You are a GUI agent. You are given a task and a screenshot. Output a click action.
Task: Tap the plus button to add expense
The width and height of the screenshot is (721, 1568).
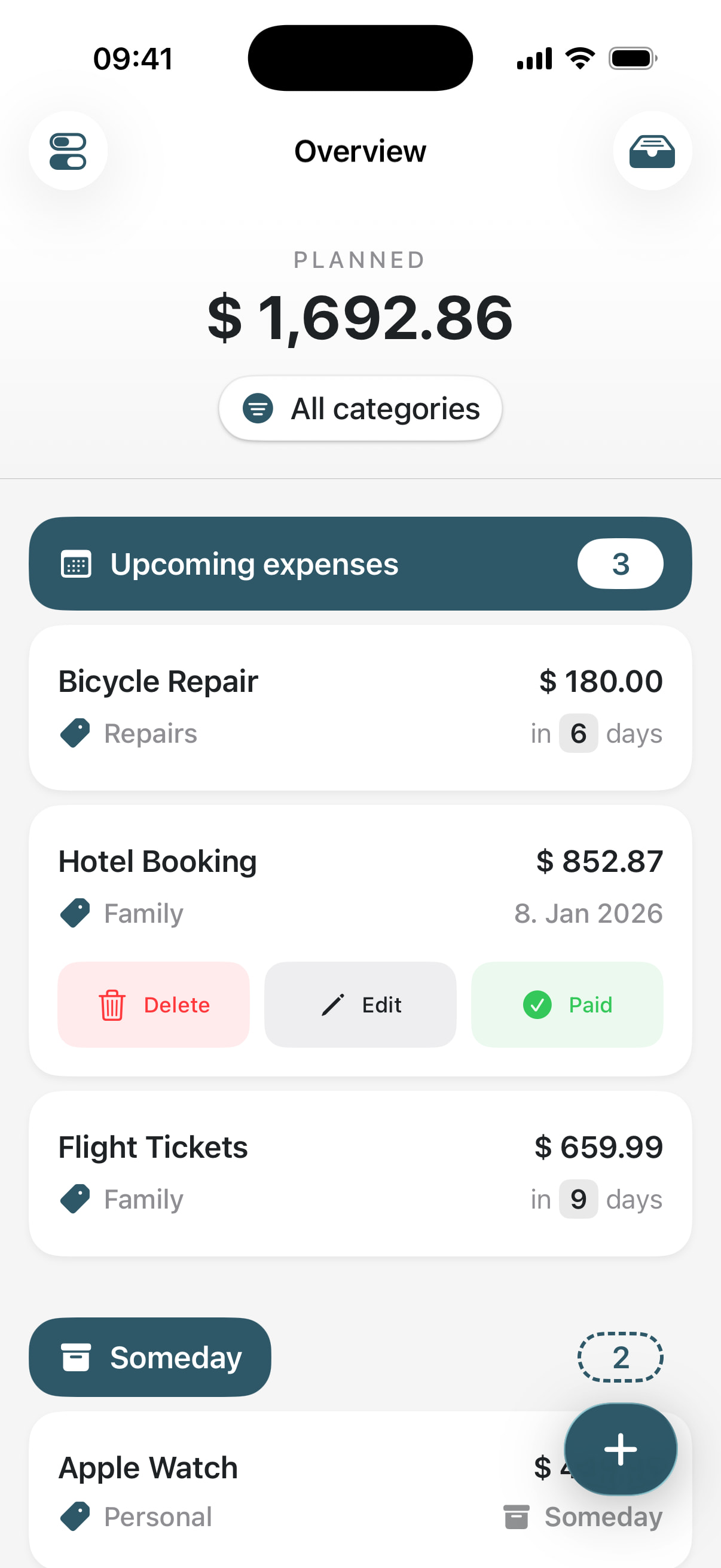point(620,1448)
